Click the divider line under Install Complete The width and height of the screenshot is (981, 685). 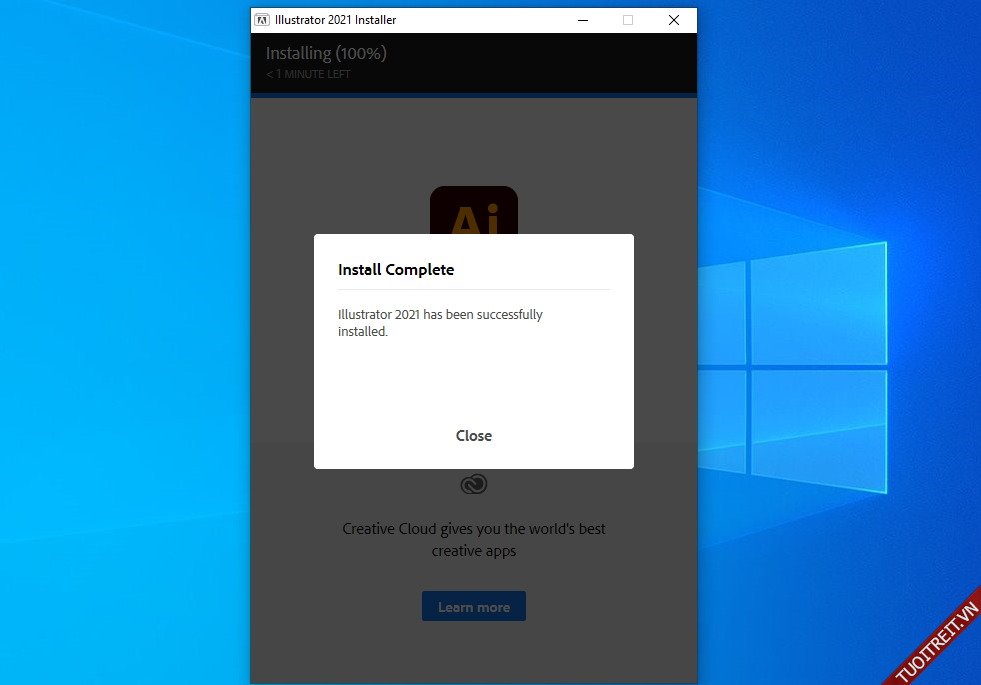(473, 290)
